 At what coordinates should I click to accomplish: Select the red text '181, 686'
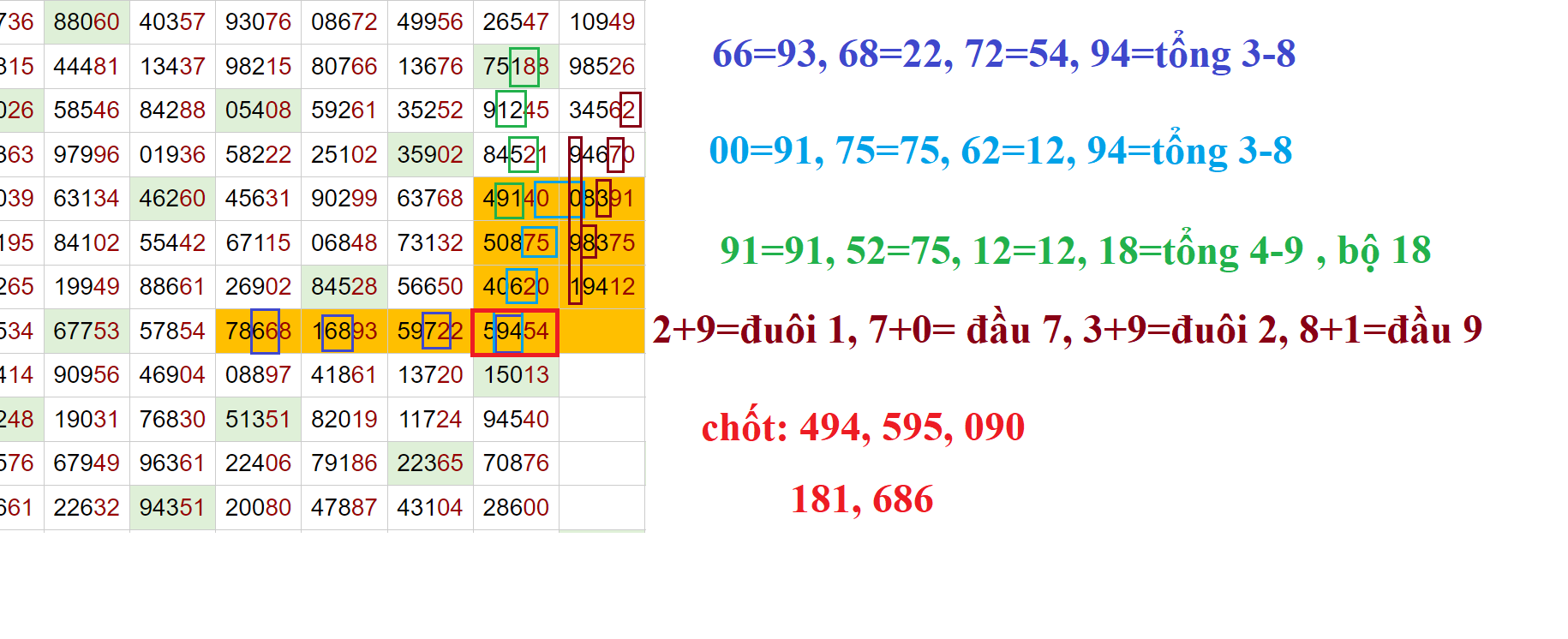[862, 499]
